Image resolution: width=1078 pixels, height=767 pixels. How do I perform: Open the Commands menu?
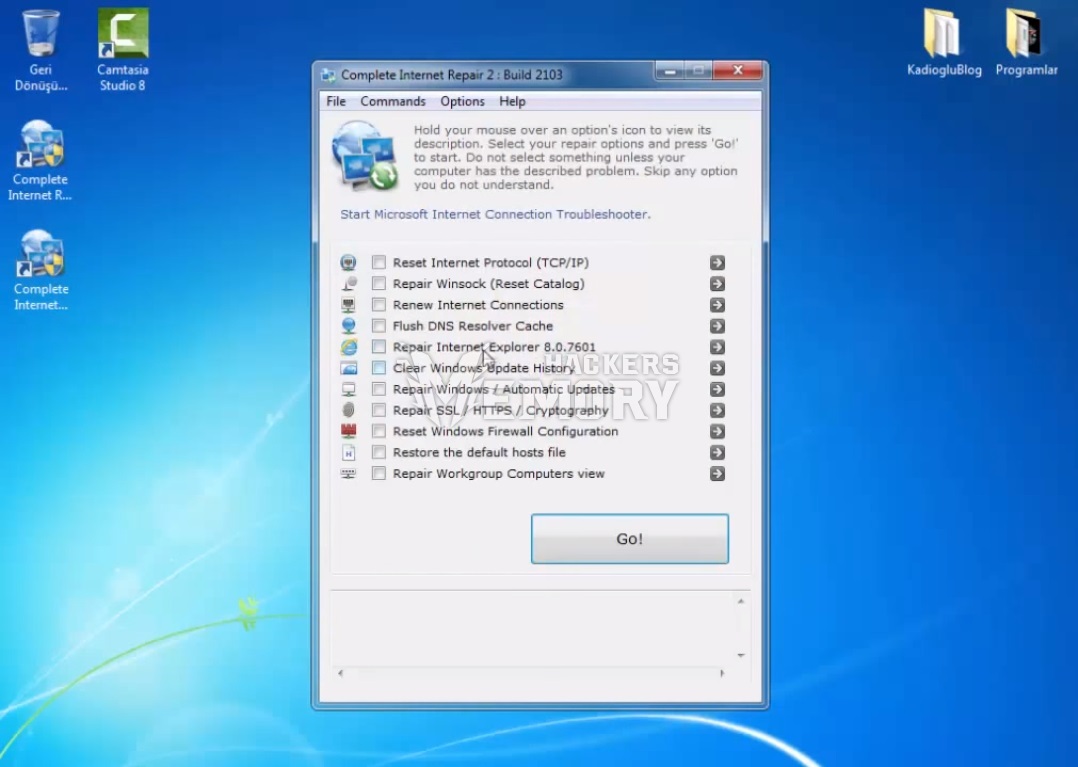pyautogui.click(x=393, y=101)
